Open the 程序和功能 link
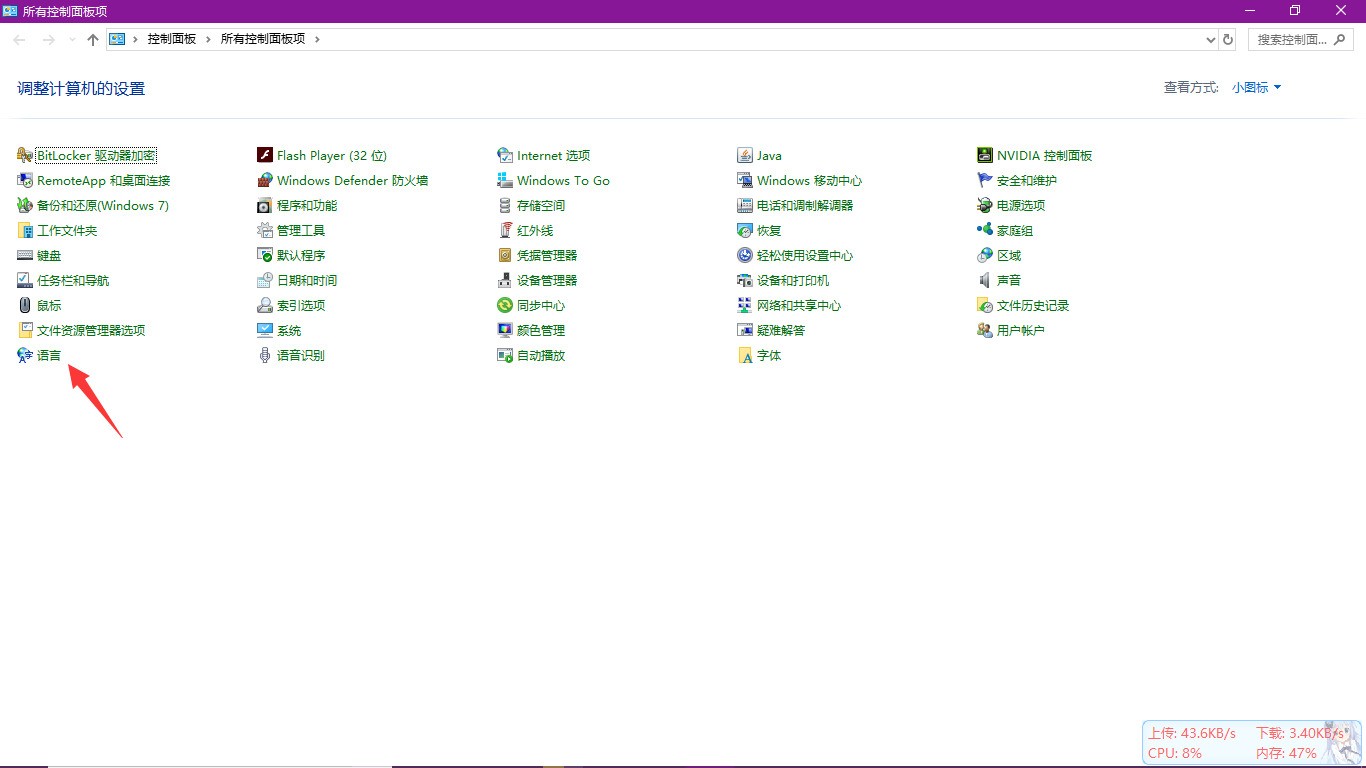Viewport: 1366px width, 768px height. point(307,205)
